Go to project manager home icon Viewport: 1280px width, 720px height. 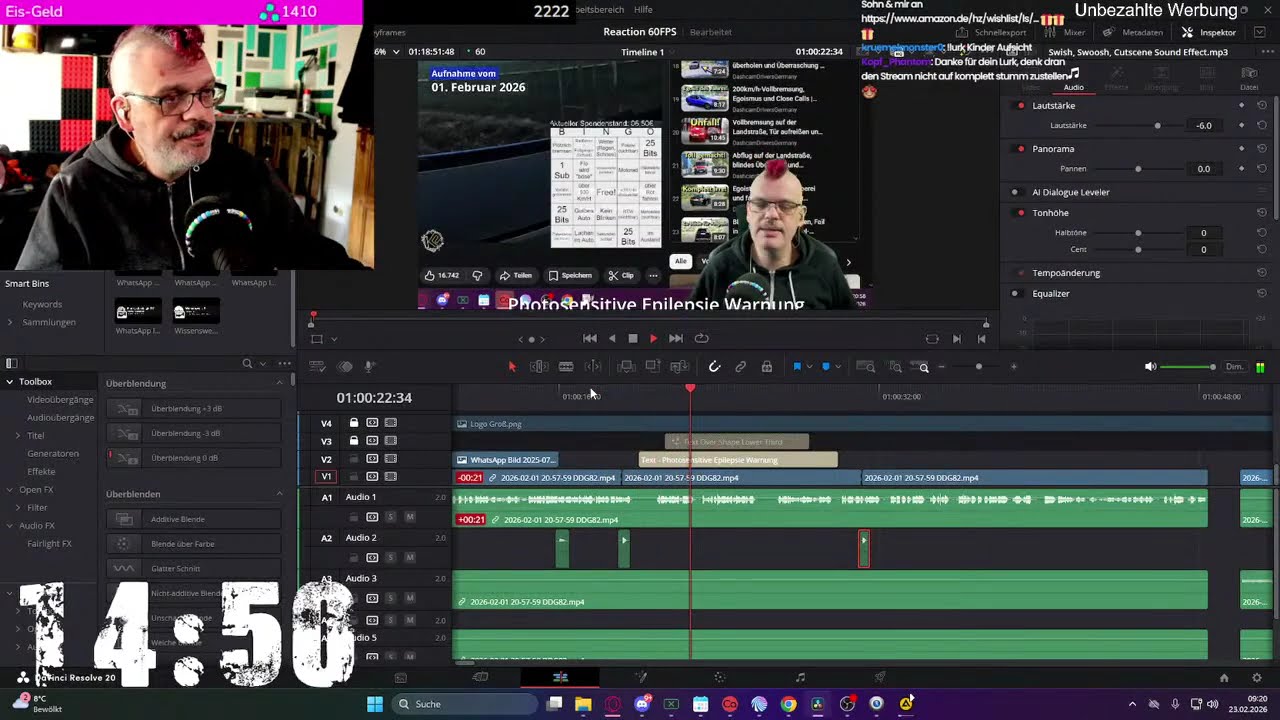click(1223, 677)
